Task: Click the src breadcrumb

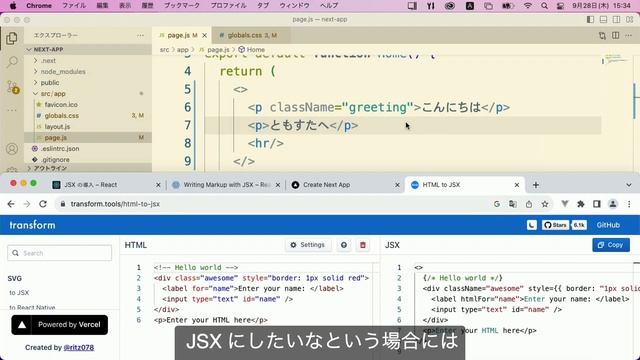Action: click(x=164, y=49)
